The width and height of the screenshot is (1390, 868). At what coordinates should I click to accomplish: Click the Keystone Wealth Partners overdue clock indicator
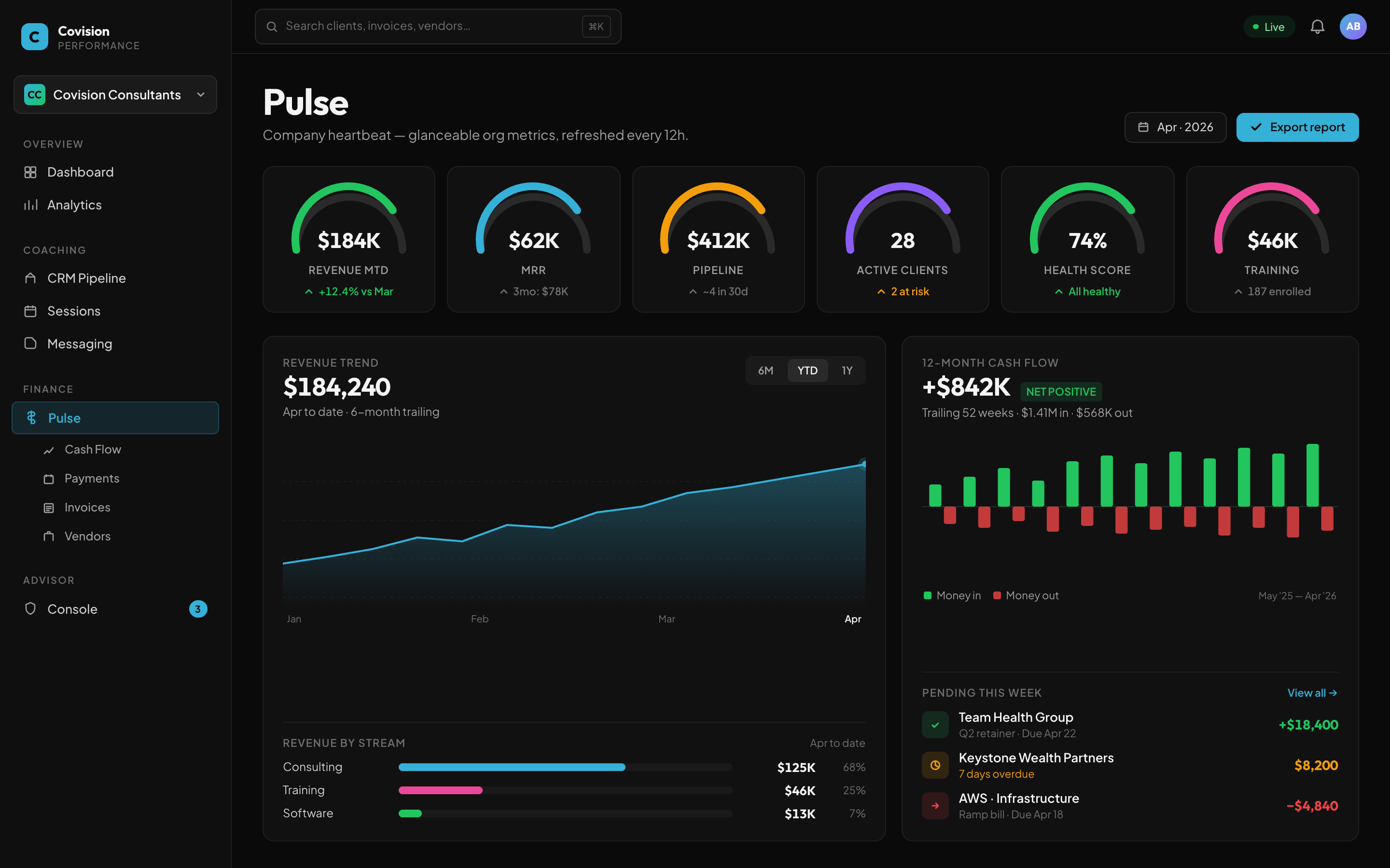(x=935, y=765)
